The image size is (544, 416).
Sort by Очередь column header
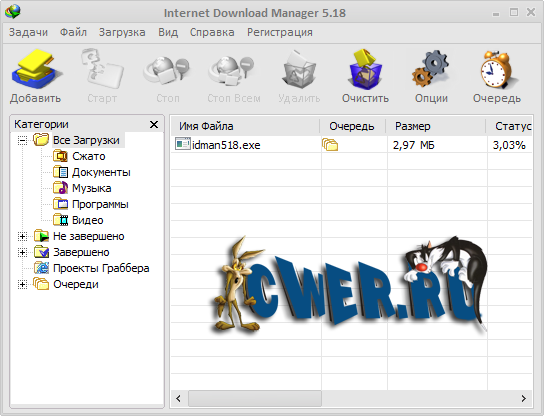point(352,126)
